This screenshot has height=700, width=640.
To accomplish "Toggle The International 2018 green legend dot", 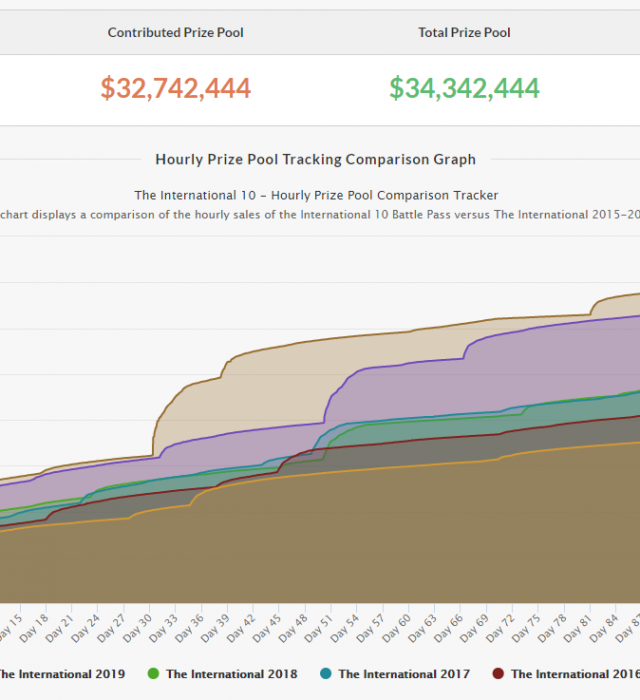I will (154, 674).
